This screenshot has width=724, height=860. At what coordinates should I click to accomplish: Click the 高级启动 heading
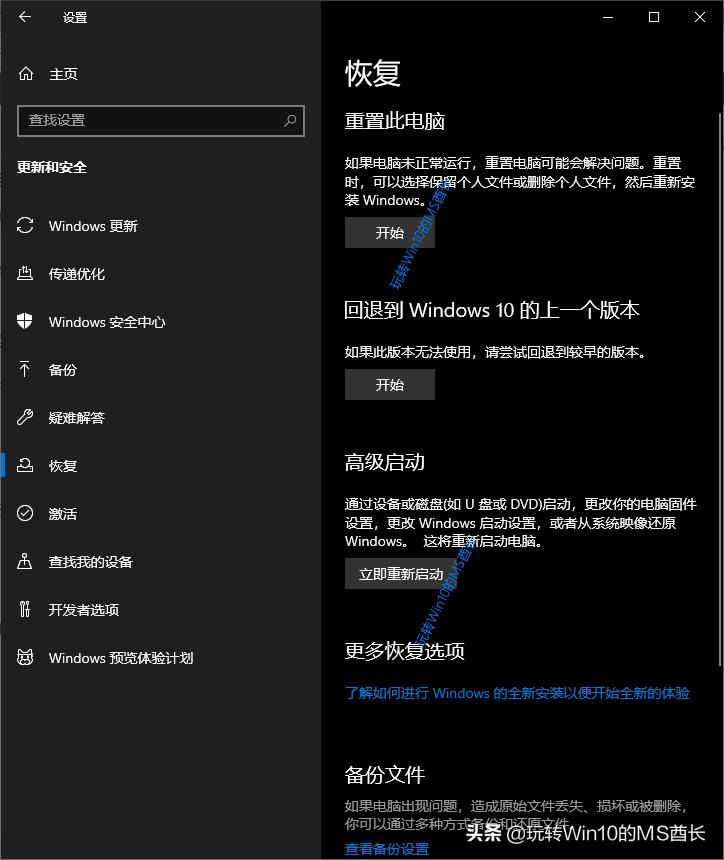(385, 462)
